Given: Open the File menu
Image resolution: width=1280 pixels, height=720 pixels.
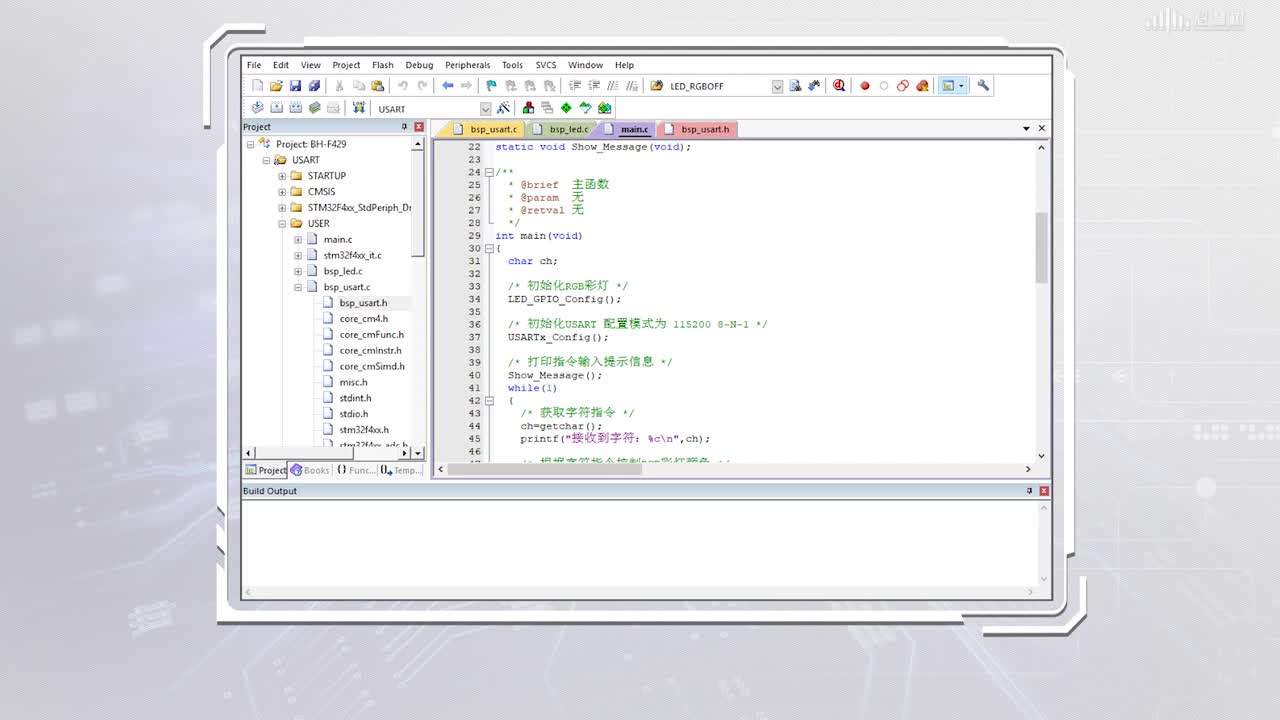Looking at the screenshot, I should 254,65.
